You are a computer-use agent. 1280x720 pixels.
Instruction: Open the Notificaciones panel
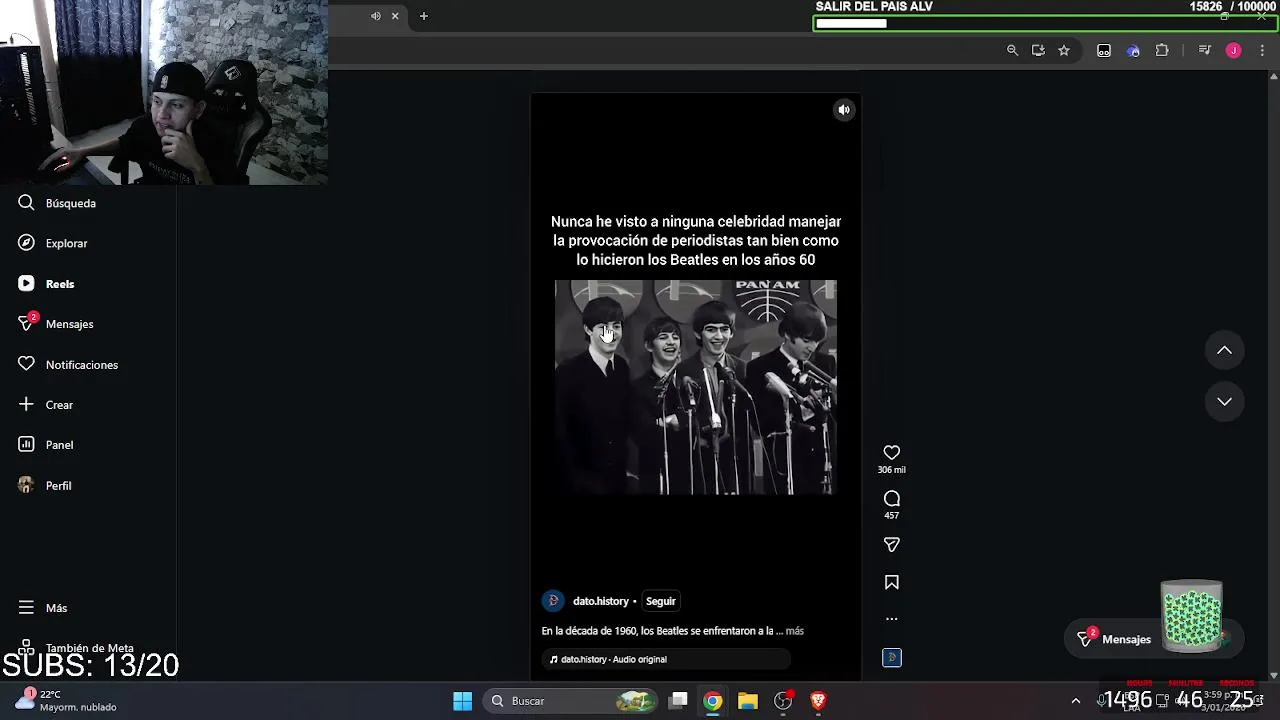click(x=68, y=365)
